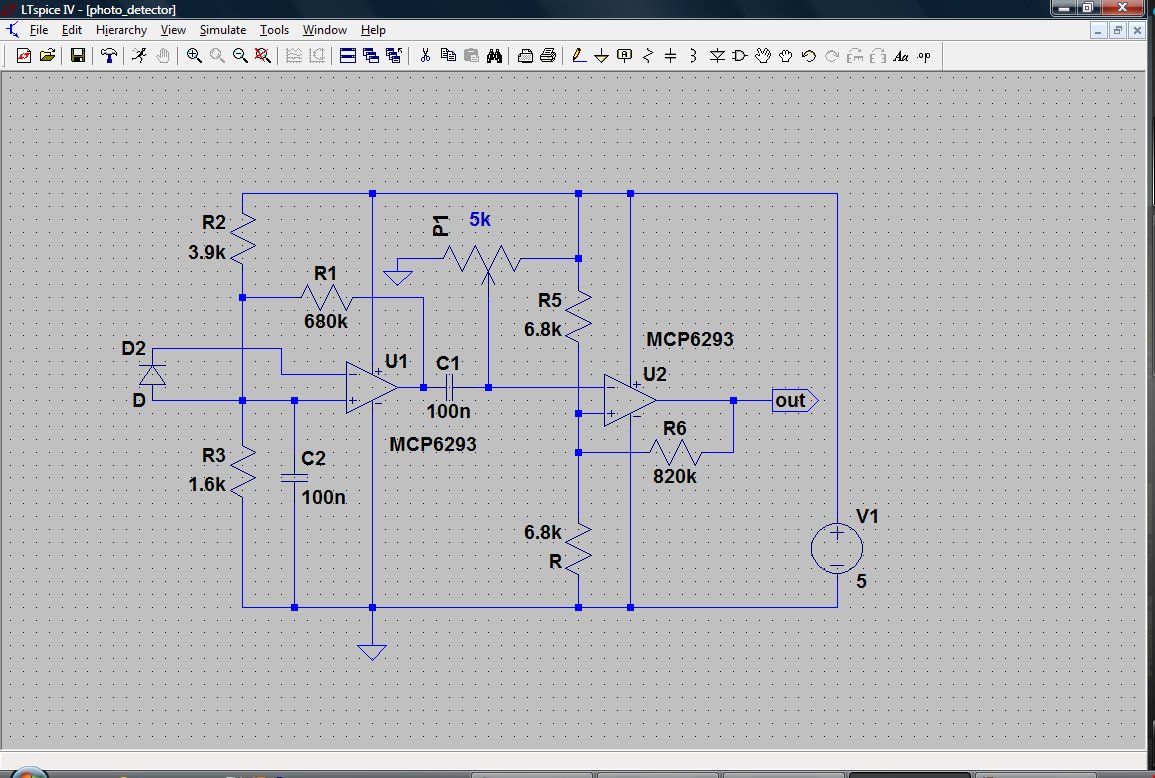Image resolution: width=1155 pixels, height=778 pixels.
Task: Select the Move hand tool
Action: coord(762,55)
